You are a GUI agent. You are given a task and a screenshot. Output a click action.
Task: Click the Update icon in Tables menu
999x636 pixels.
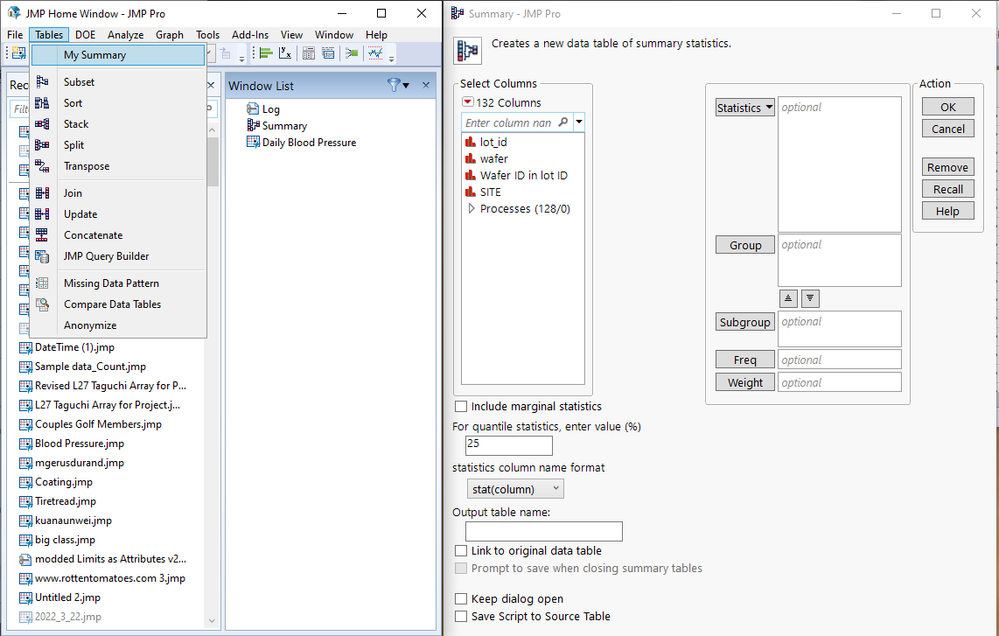(x=42, y=213)
